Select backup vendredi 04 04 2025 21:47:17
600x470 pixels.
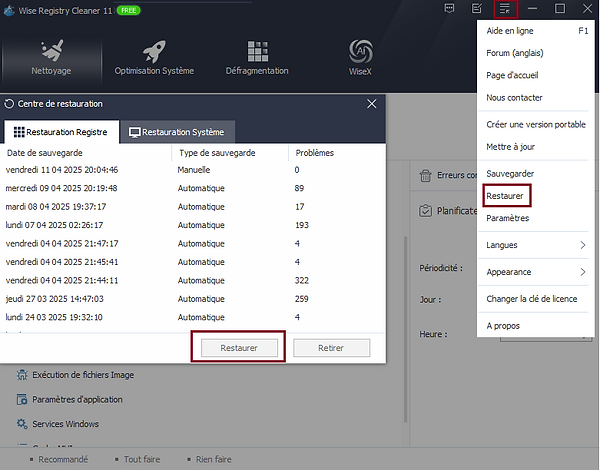tap(193, 243)
